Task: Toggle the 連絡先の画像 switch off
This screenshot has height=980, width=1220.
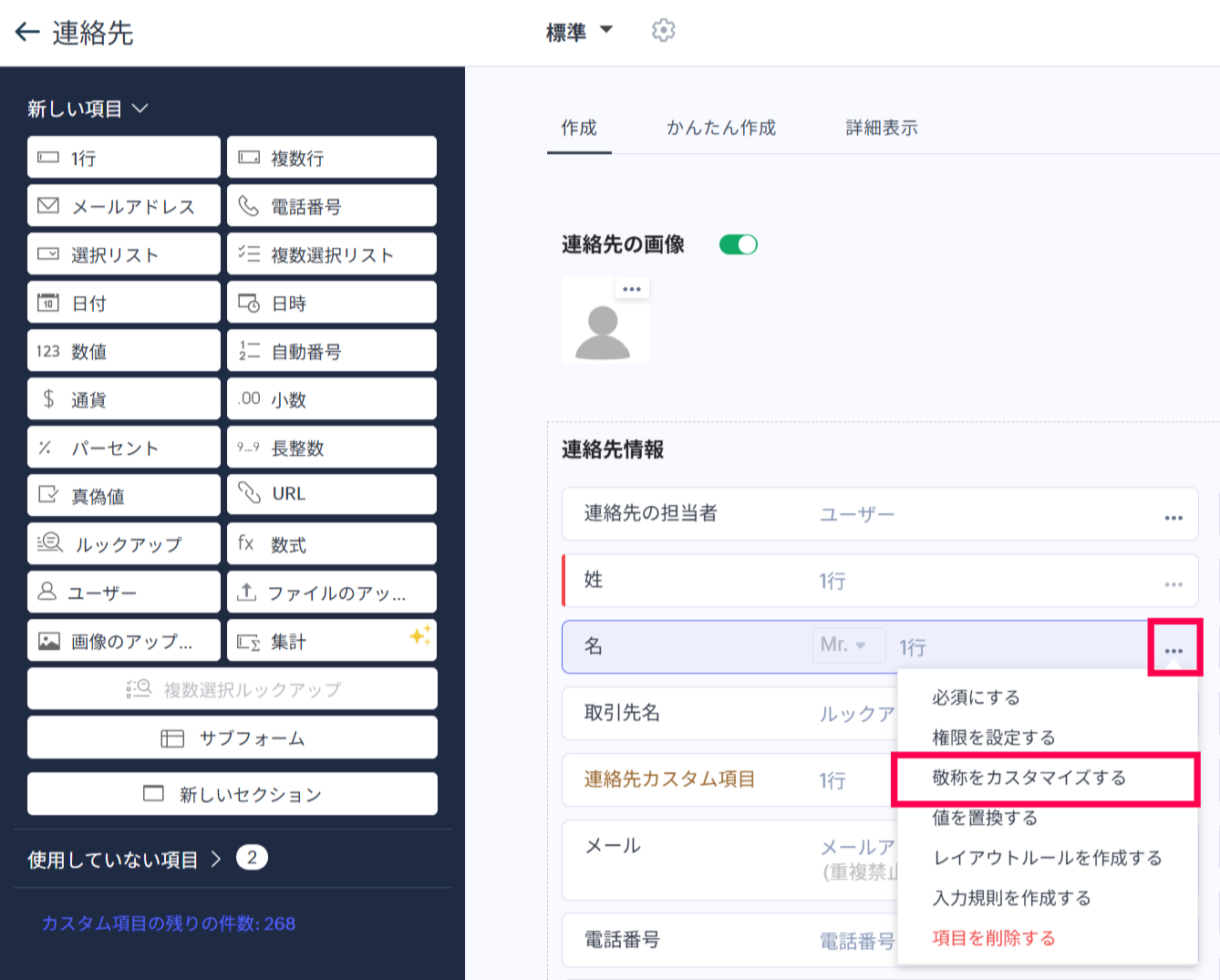Action: click(738, 244)
